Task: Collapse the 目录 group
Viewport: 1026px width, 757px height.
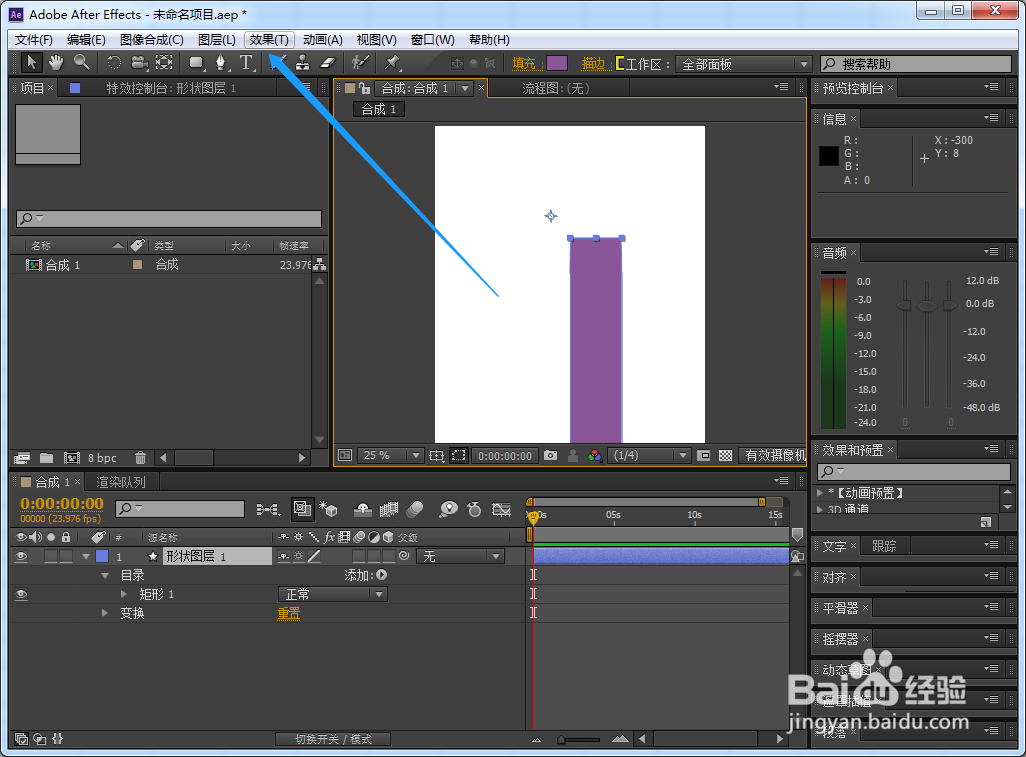Action: point(105,576)
